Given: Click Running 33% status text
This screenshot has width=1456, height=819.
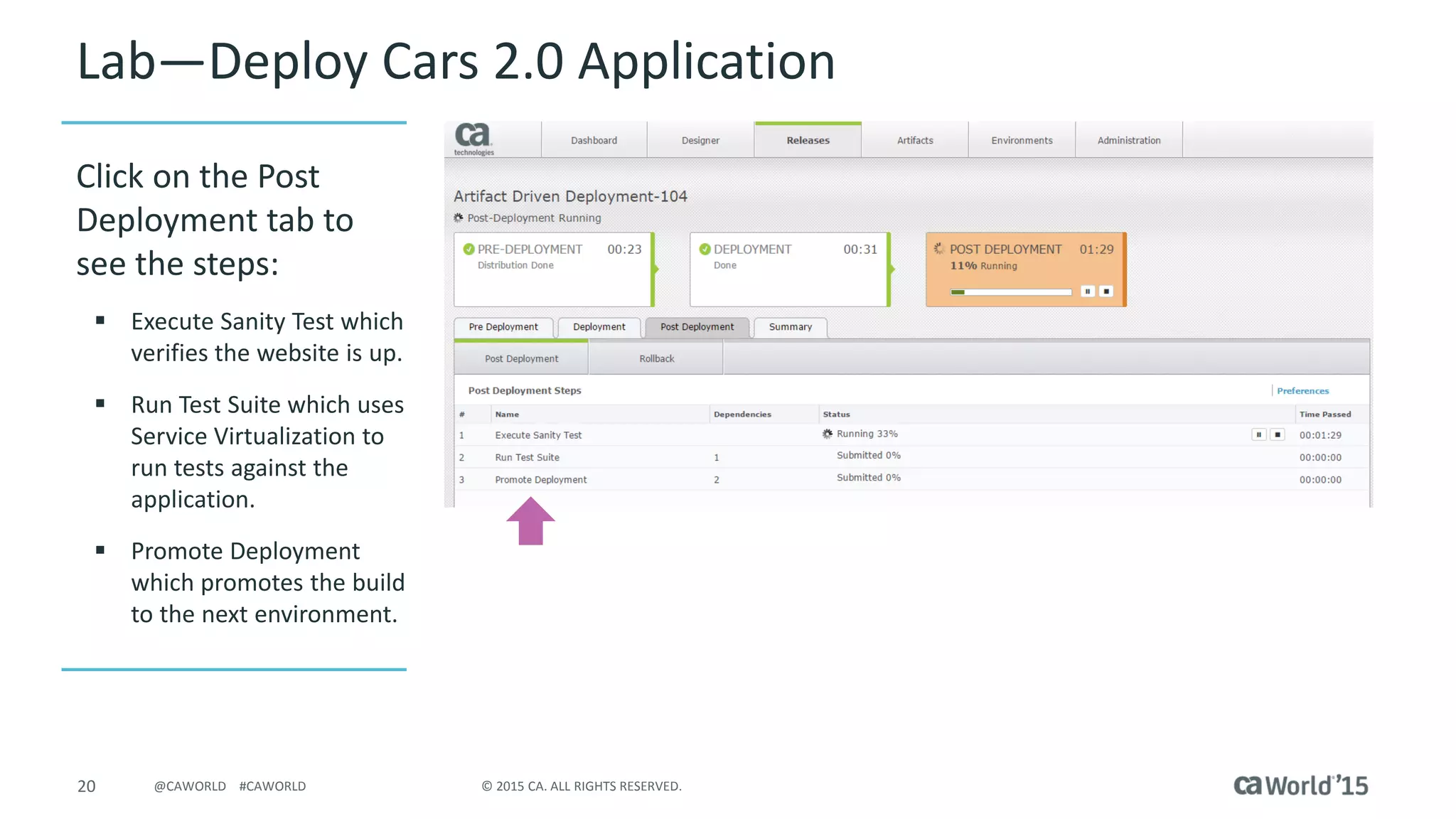Looking at the screenshot, I should pos(867,434).
